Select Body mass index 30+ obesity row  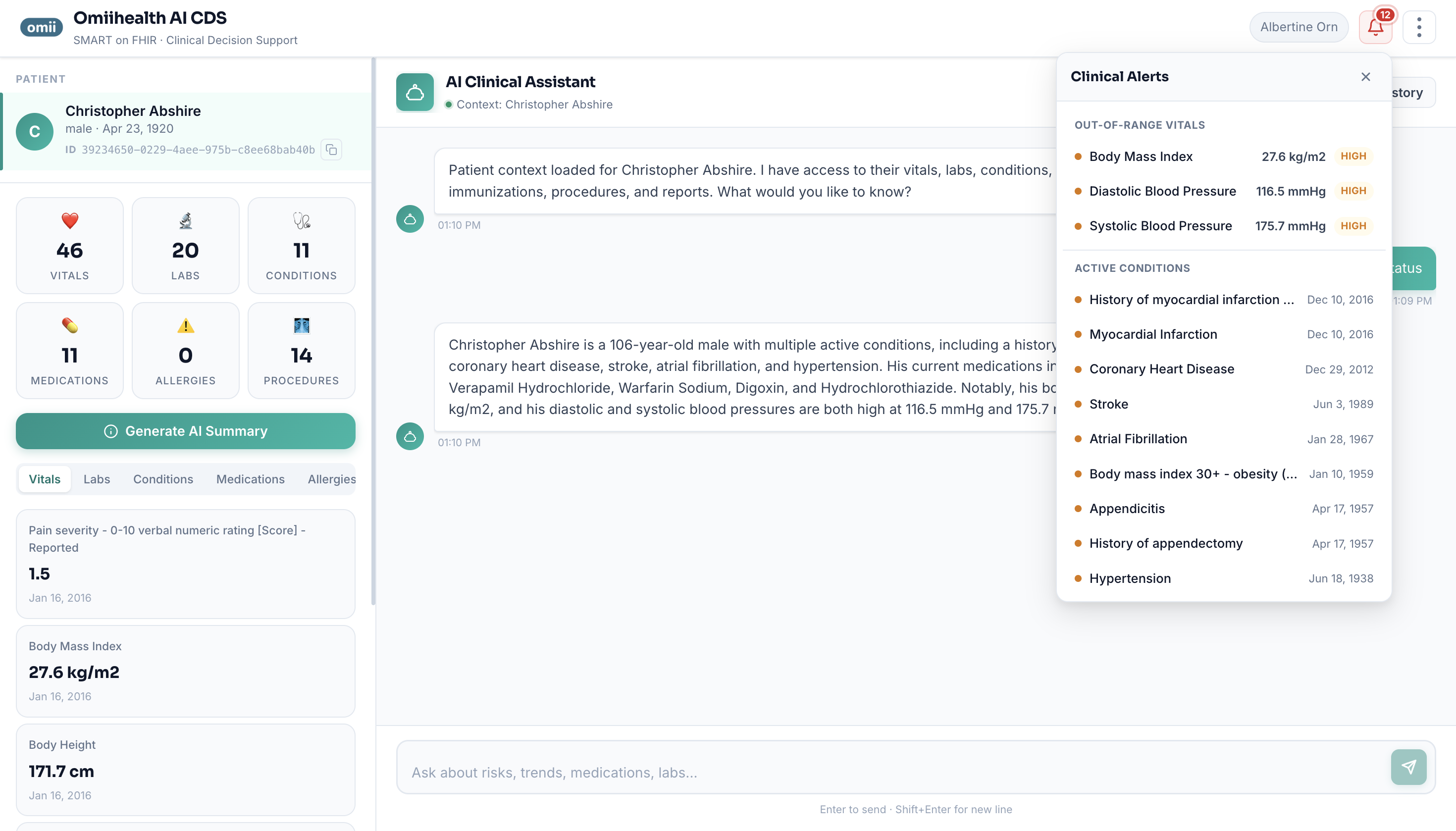point(1224,474)
